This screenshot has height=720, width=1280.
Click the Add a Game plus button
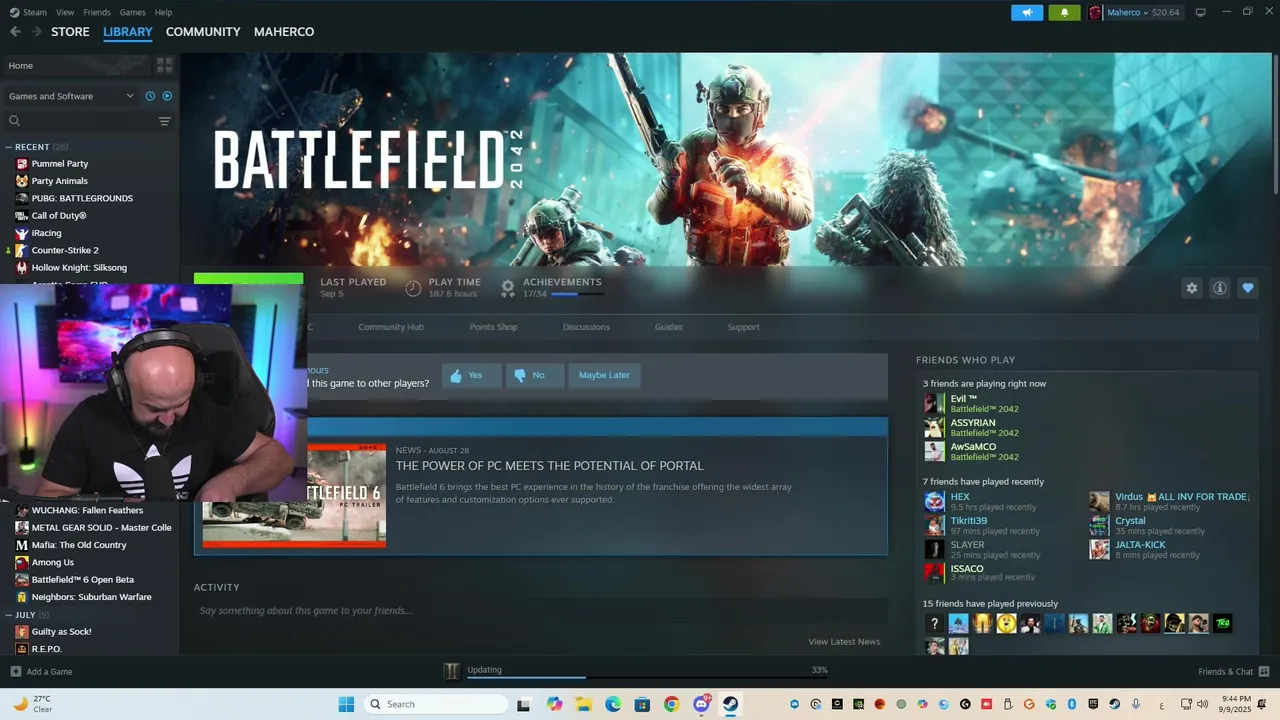pos(15,672)
